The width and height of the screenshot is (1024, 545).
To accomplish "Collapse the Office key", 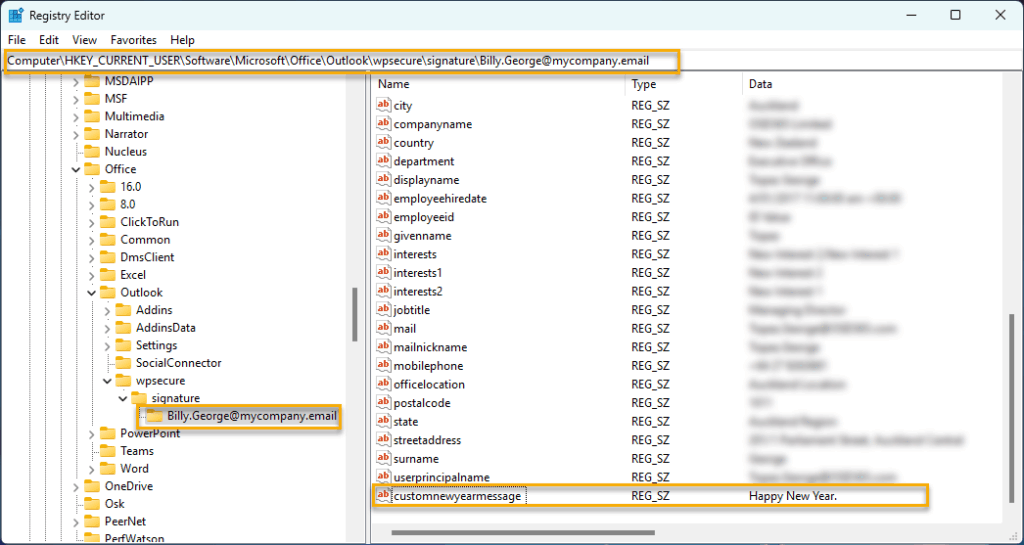I will tap(76, 170).
